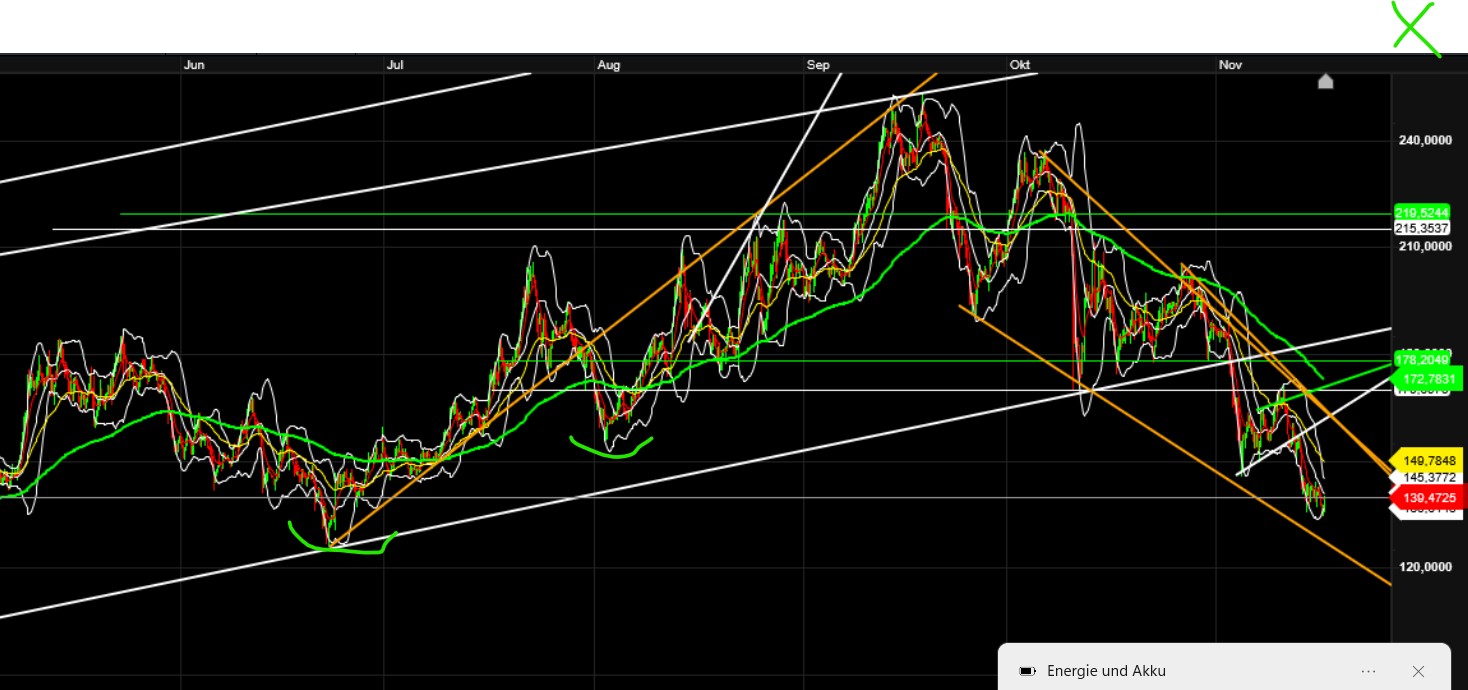1468x690 pixels.
Task: Open the three-dots menu in Energie notification
Action: coord(1368,671)
